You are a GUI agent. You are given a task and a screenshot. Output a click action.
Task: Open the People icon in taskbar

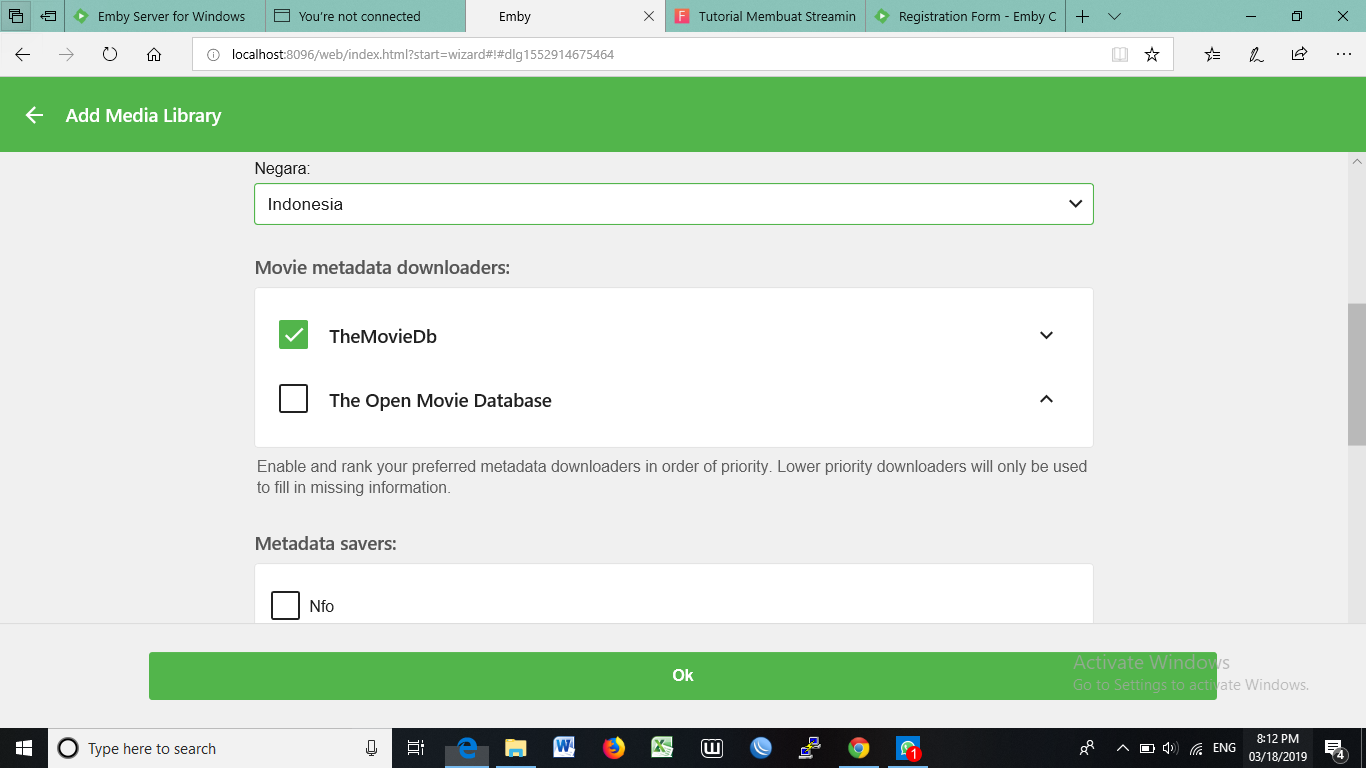[1087, 748]
